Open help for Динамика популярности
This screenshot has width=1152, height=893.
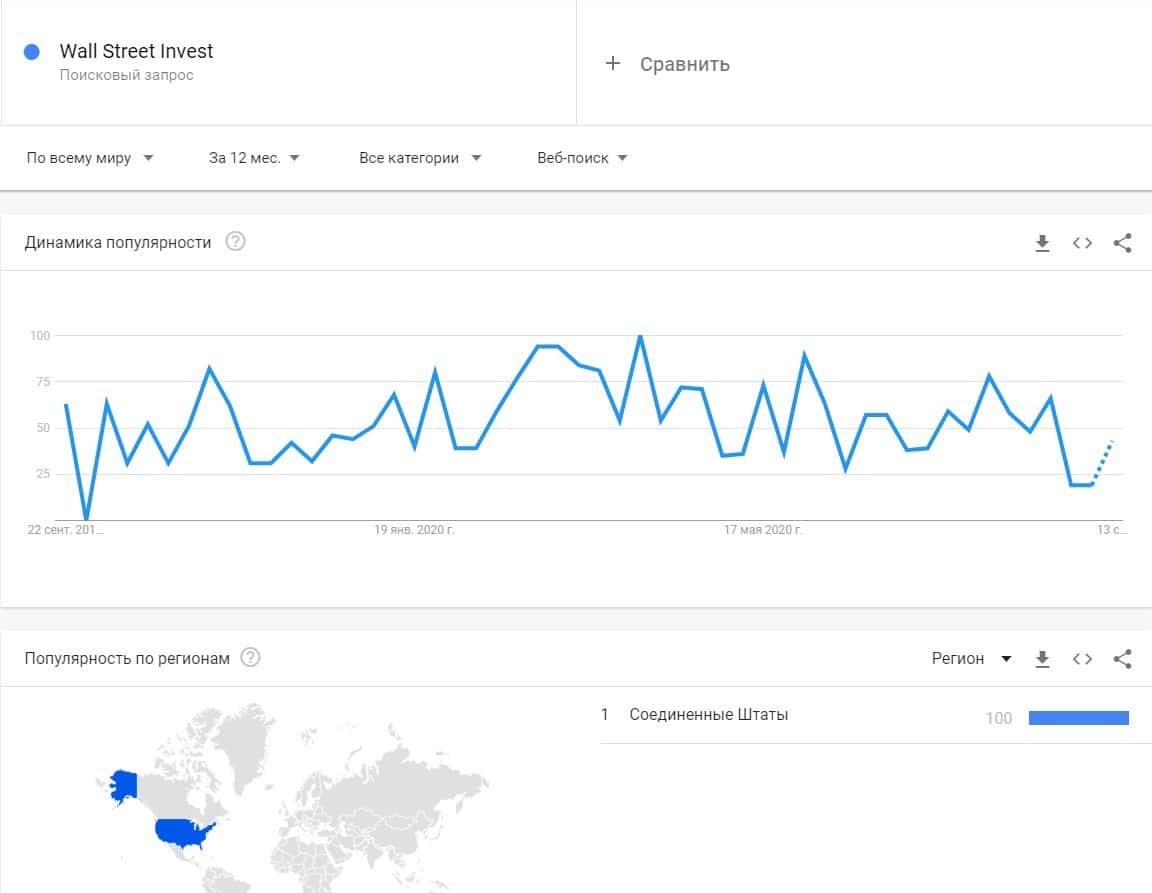click(235, 242)
